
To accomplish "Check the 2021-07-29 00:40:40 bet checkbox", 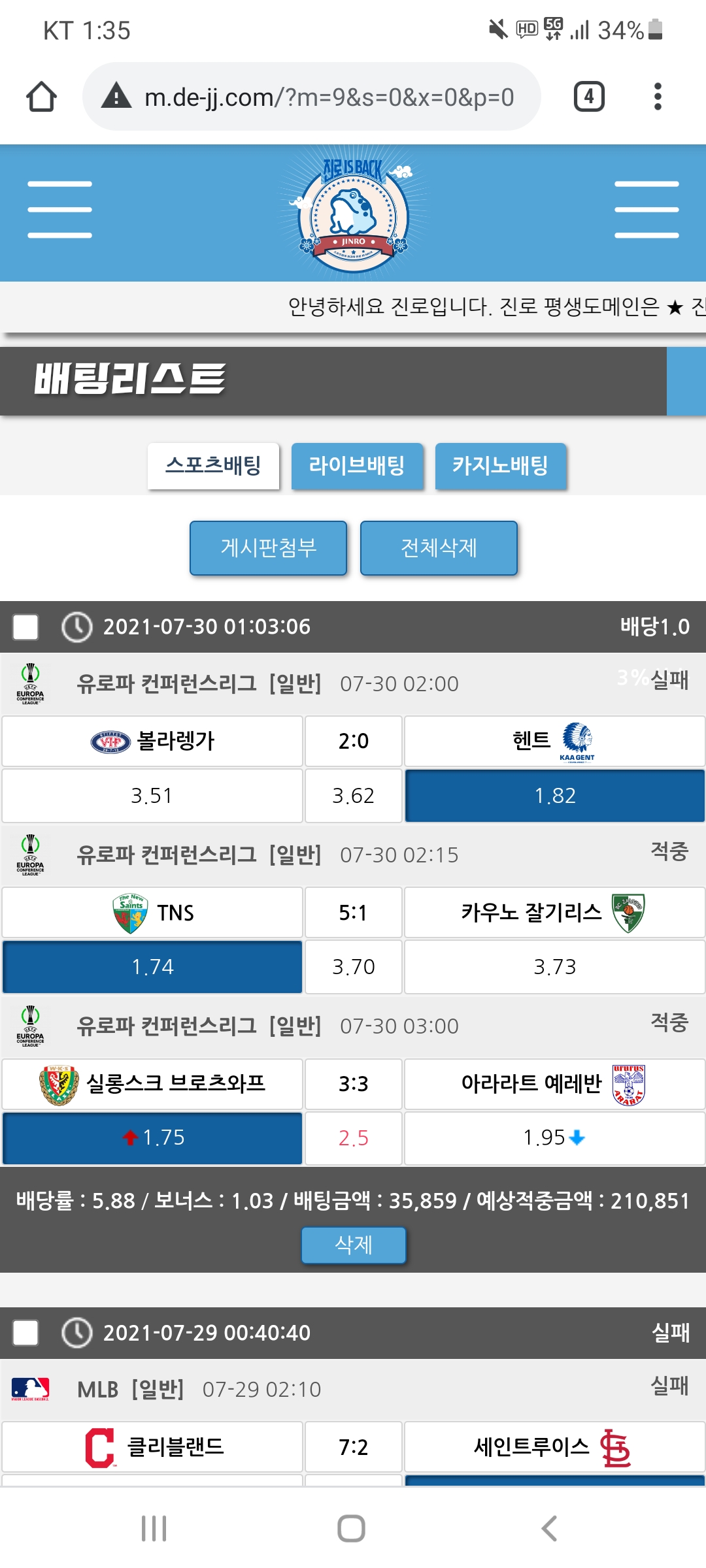I will tap(25, 1333).
